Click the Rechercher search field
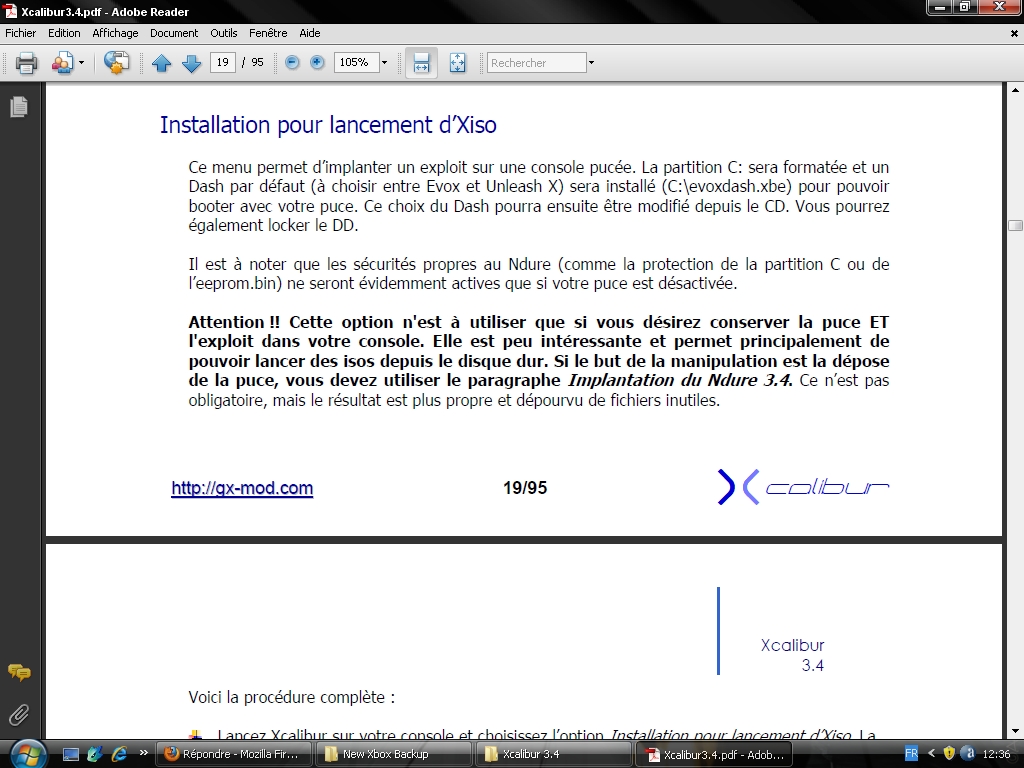1024x768 pixels. click(537, 63)
